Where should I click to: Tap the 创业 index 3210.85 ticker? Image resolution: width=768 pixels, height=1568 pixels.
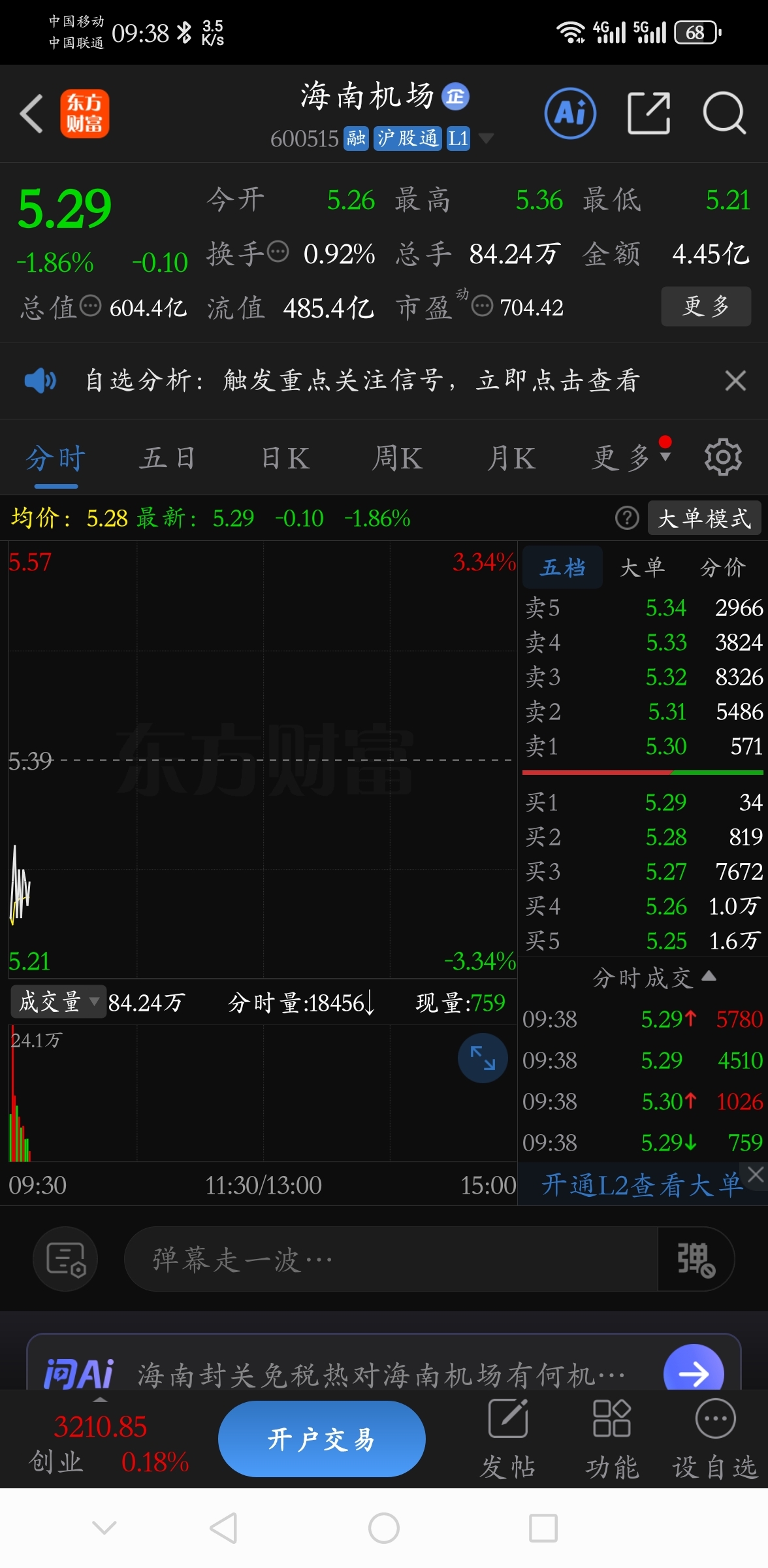108,1443
